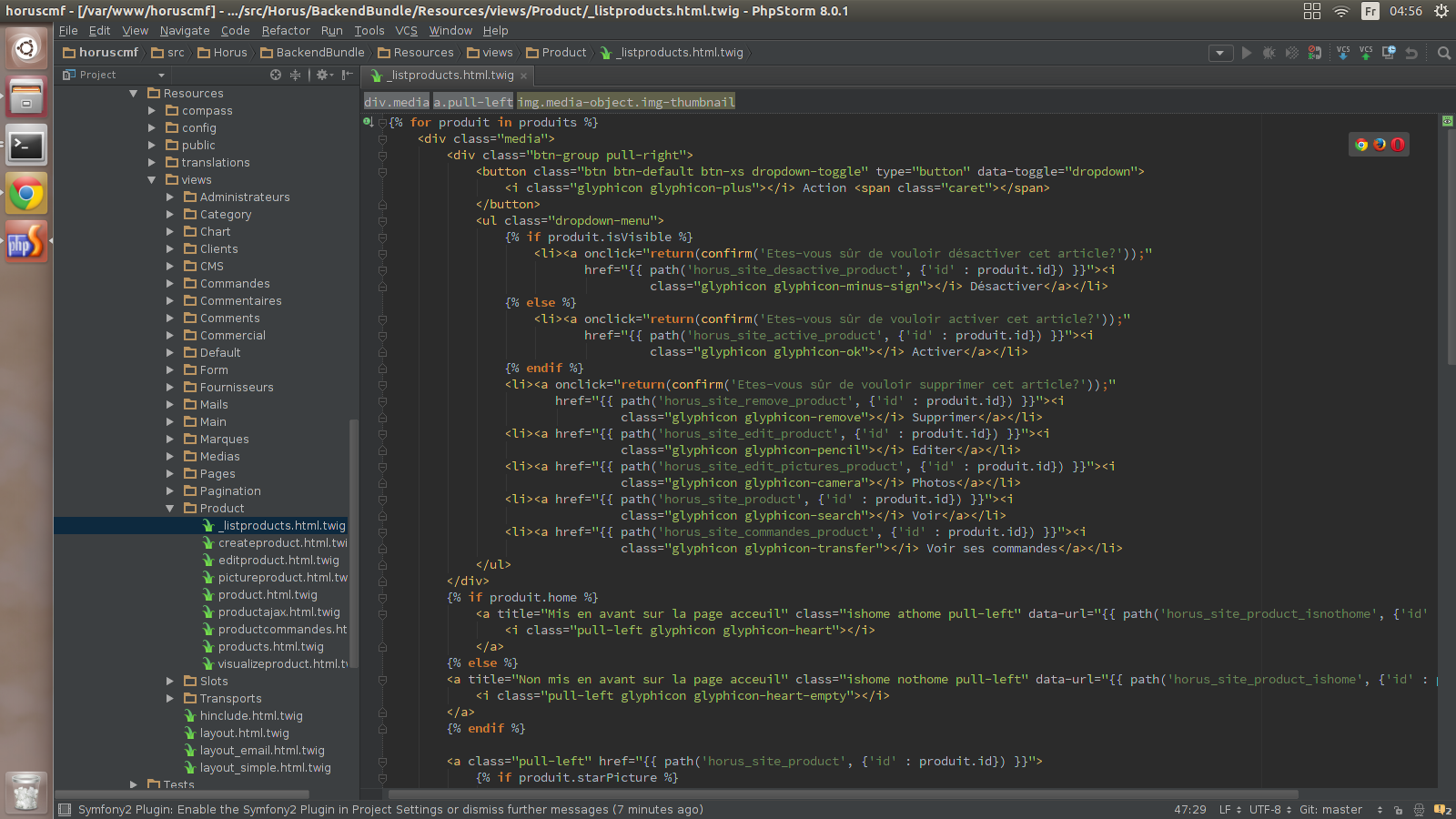Toggle PHP debug connection listening icon
1456x819 pixels.
1315,53
